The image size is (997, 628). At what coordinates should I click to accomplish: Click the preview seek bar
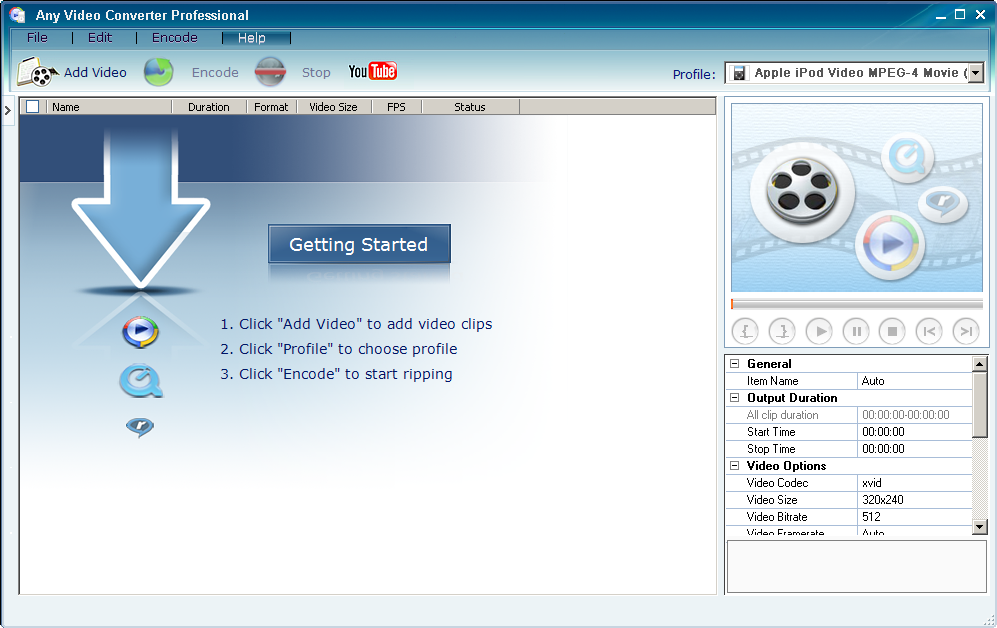[857, 304]
